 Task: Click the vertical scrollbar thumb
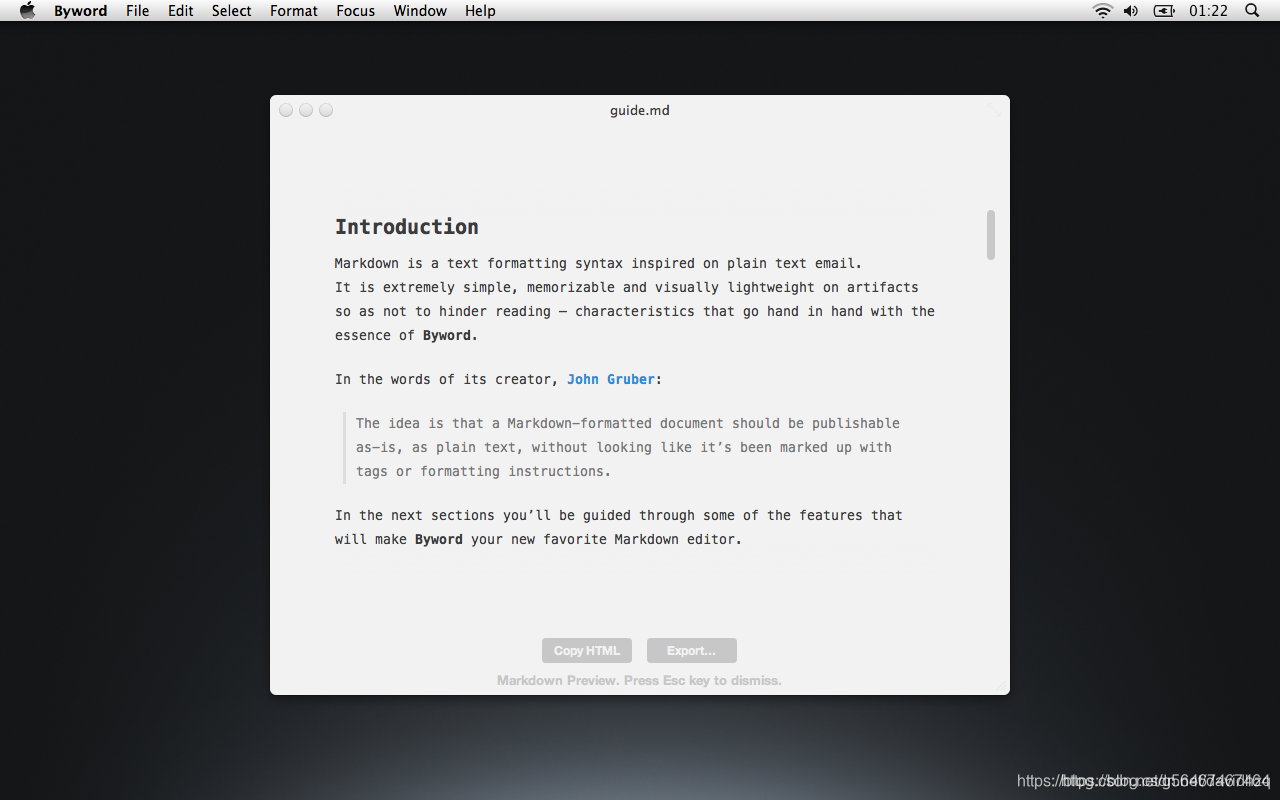coord(991,235)
